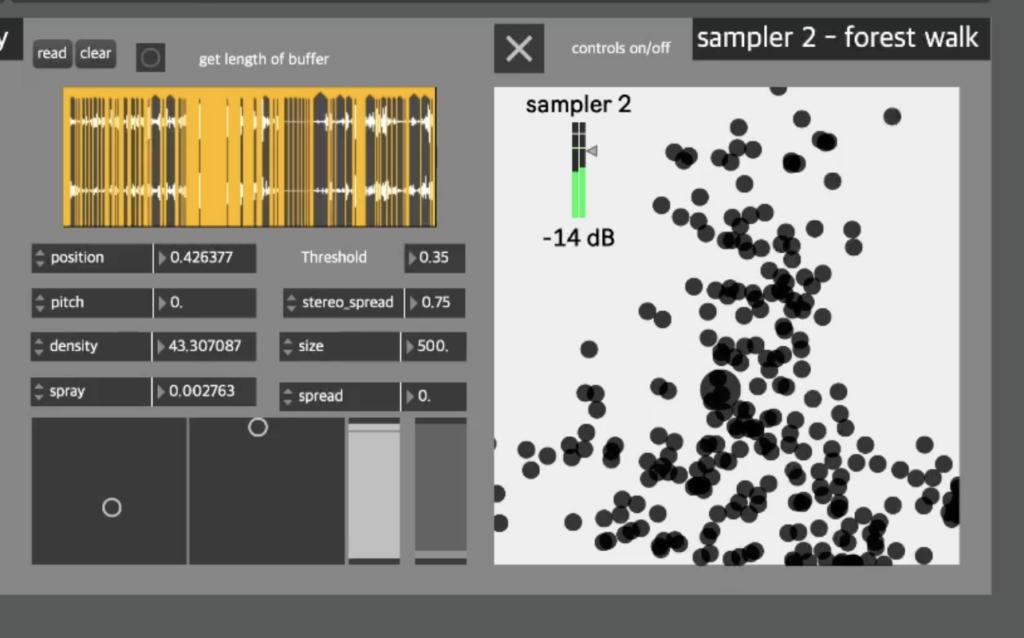Toggle controls on/off with the X icon
The height and width of the screenshot is (638, 1024).
pyautogui.click(x=518, y=48)
